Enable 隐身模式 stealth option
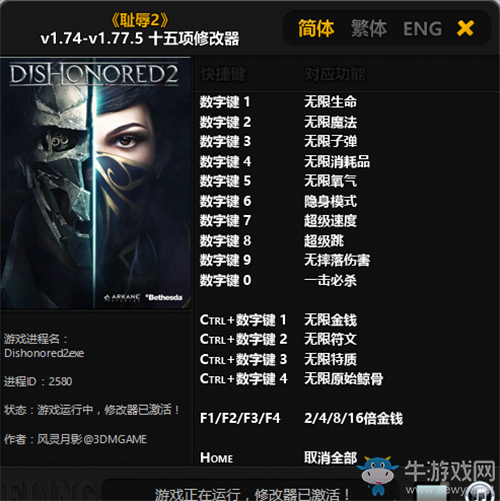 coord(330,201)
